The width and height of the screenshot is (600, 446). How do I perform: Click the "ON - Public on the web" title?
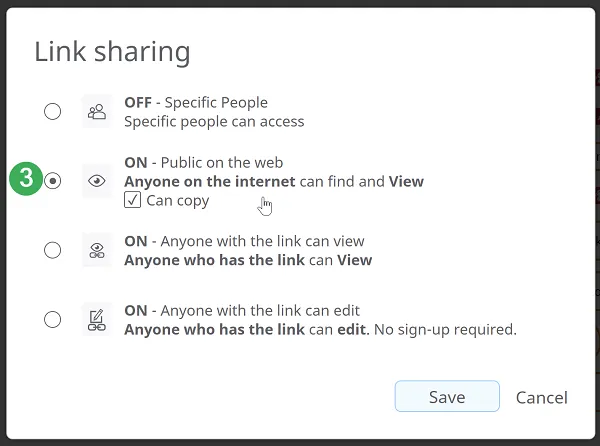tap(203, 163)
